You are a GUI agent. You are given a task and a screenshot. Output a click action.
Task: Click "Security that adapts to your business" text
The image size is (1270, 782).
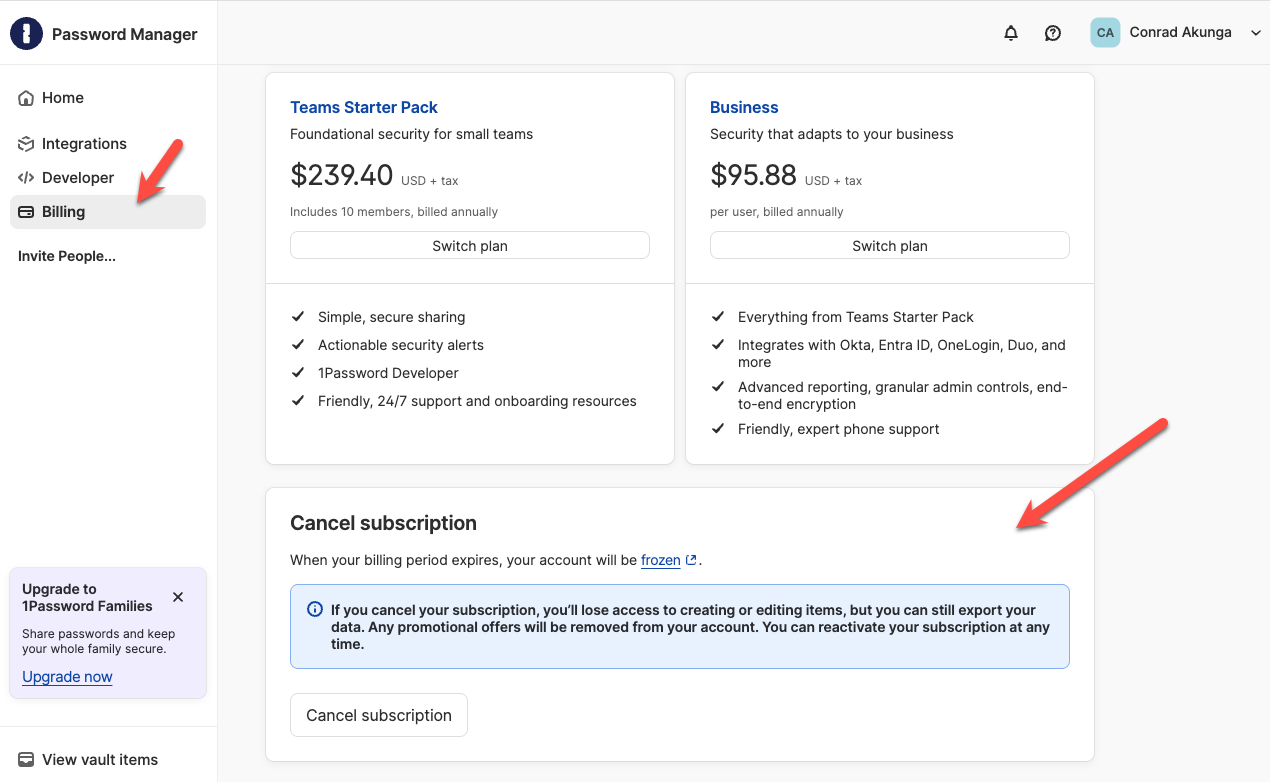click(x=832, y=134)
